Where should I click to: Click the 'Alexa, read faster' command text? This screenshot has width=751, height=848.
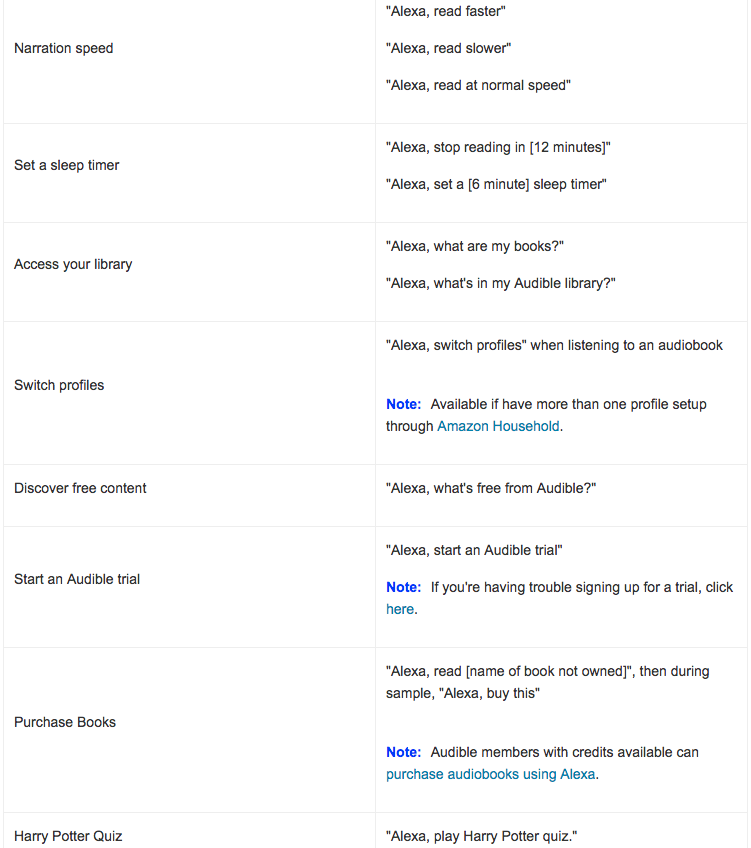click(446, 11)
